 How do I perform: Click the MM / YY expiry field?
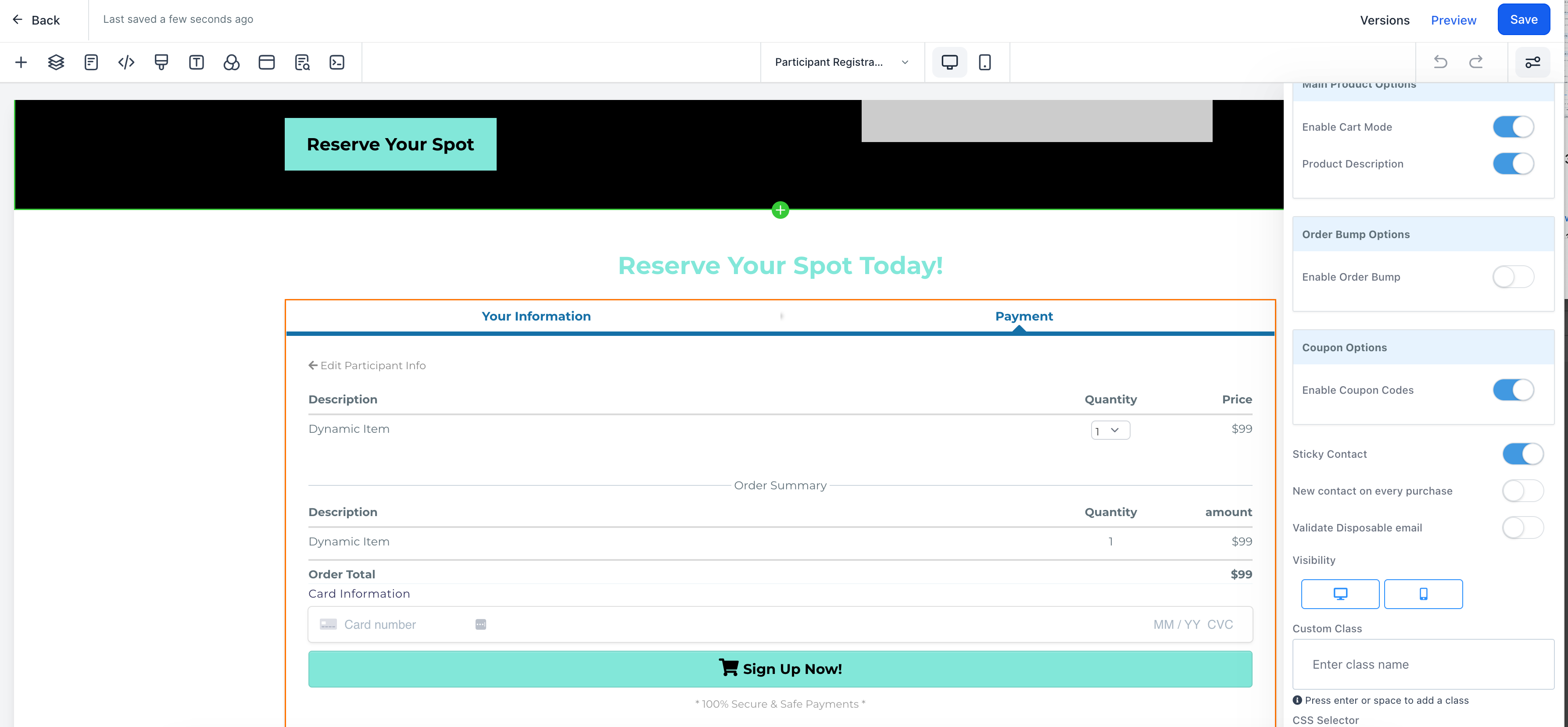1177,625
